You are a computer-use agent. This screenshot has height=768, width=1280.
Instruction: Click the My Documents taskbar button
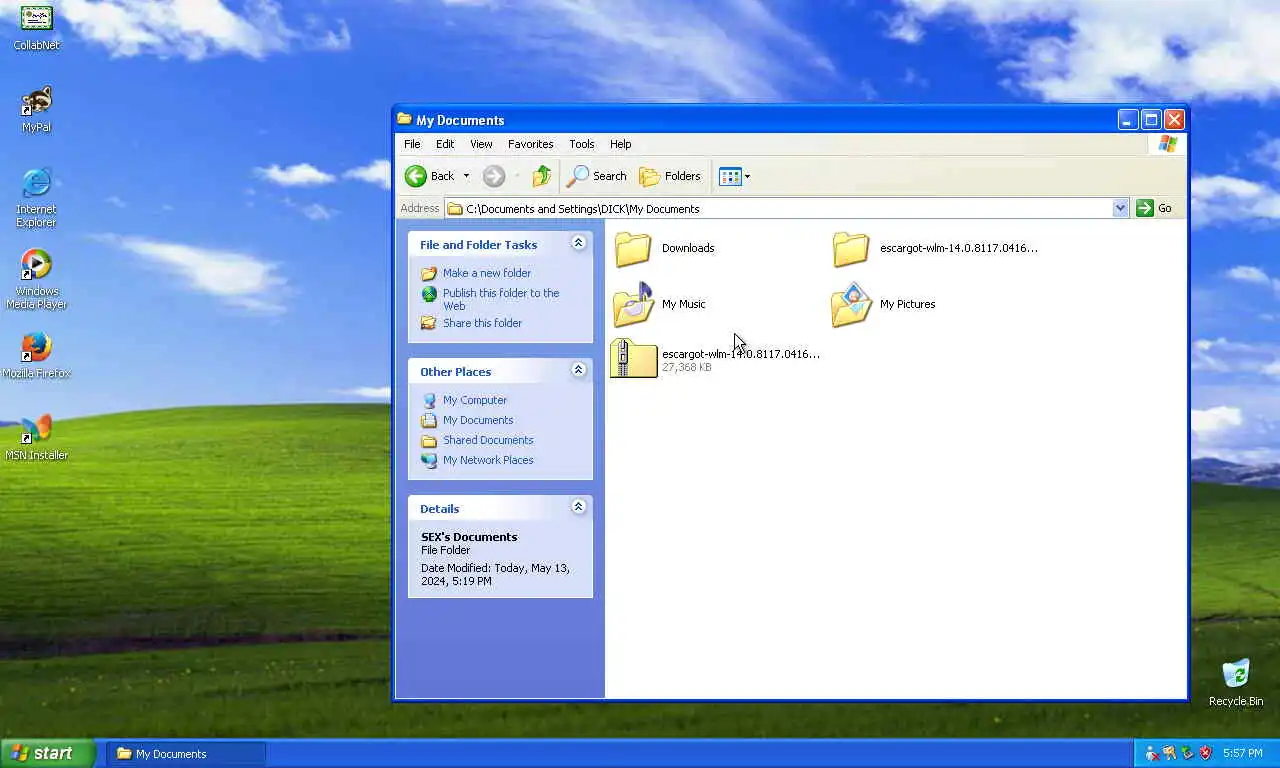coord(186,754)
